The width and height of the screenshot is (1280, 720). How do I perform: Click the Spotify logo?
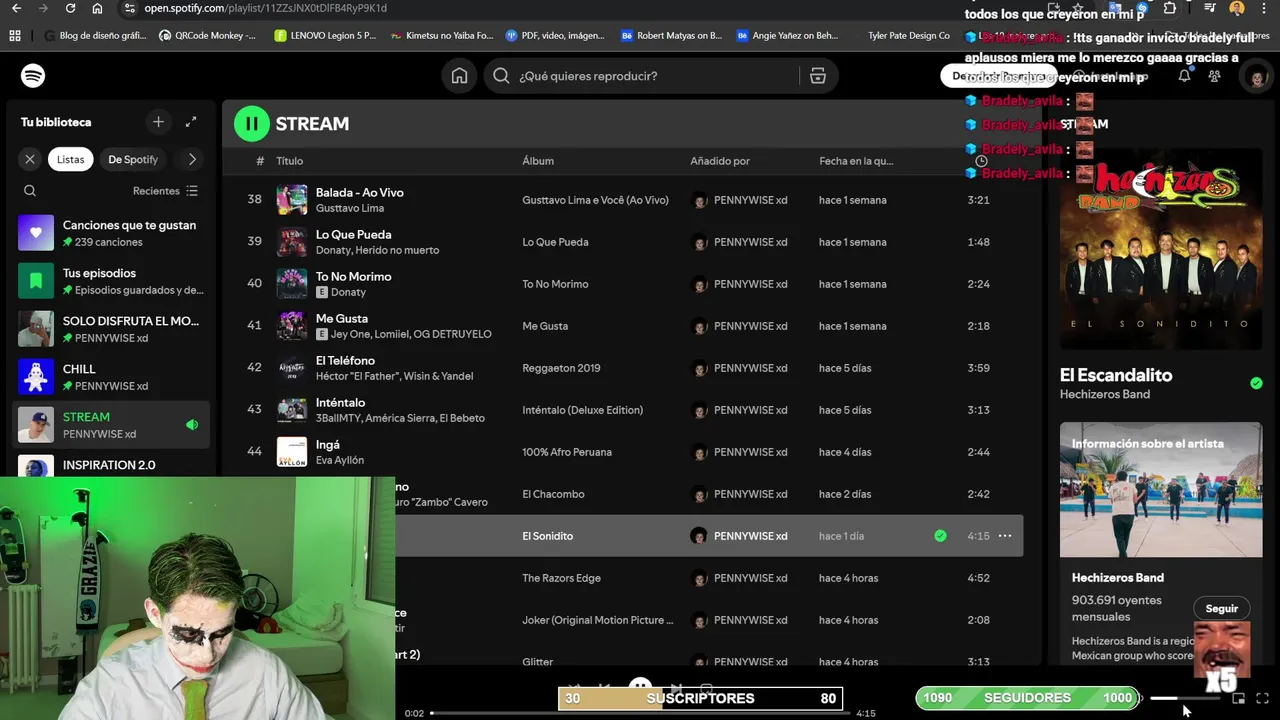pyautogui.click(x=33, y=76)
